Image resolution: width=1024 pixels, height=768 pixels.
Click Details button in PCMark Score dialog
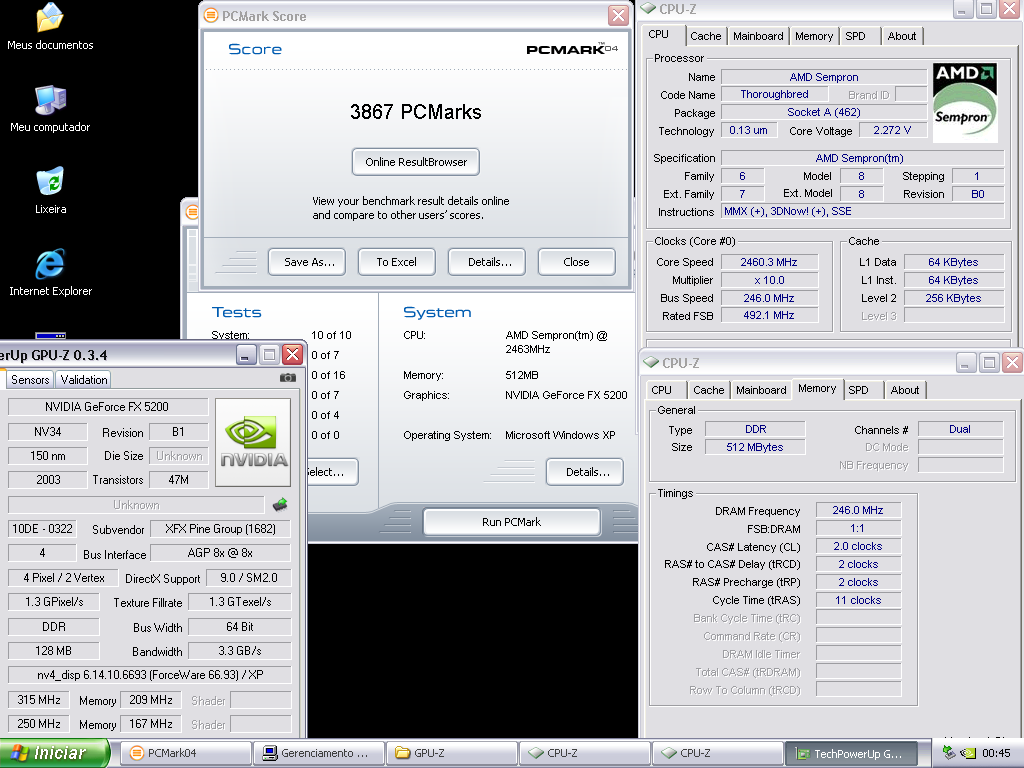click(487, 262)
